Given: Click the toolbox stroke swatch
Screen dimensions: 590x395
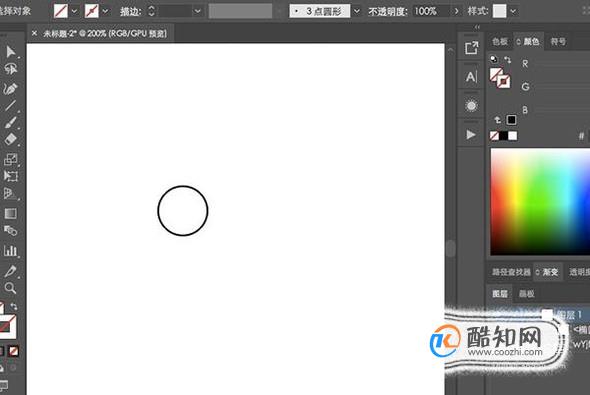Looking at the screenshot, I should point(8,326).
